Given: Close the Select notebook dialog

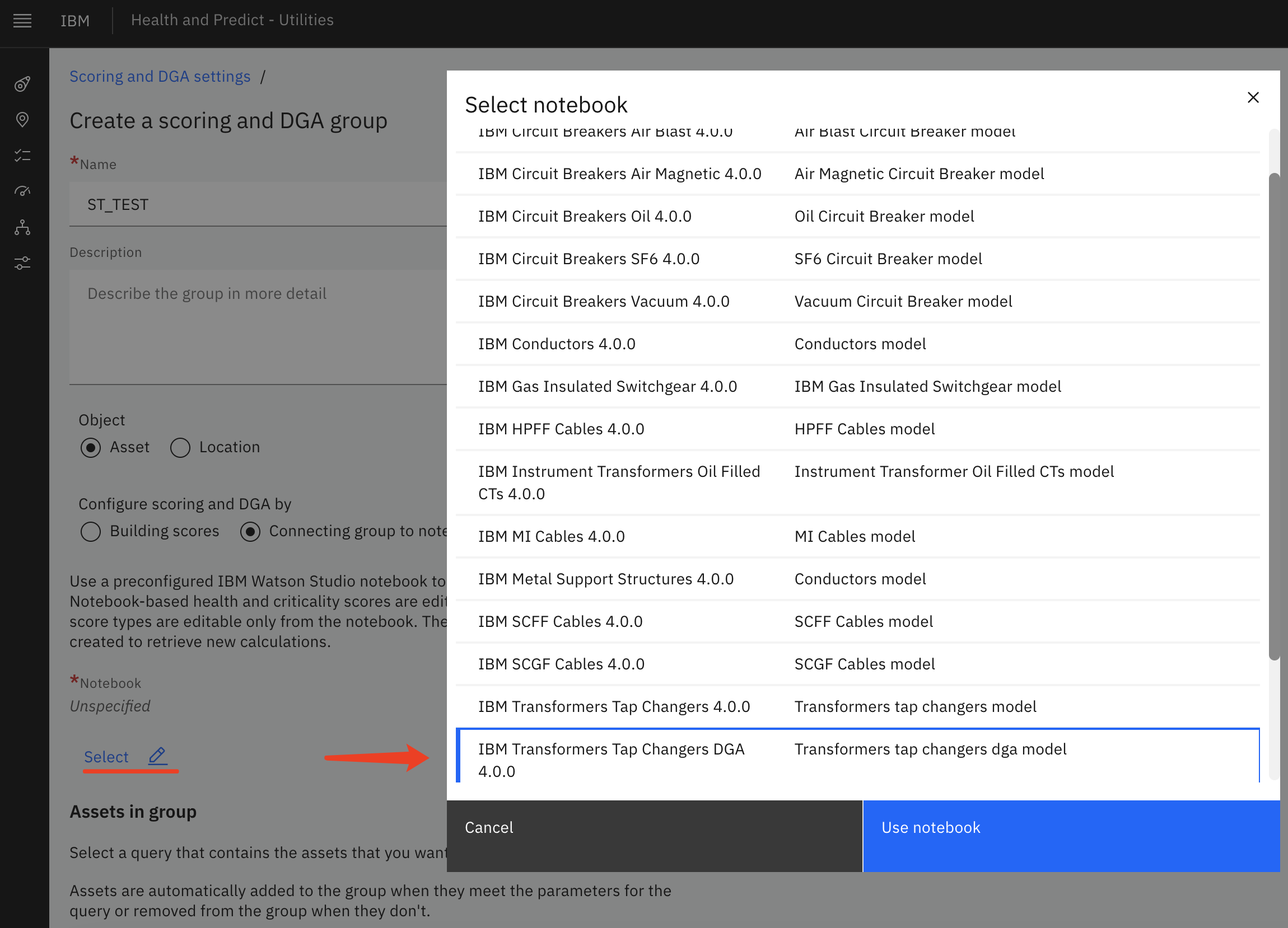Looking at the screenshot, I should [1253, 97].
